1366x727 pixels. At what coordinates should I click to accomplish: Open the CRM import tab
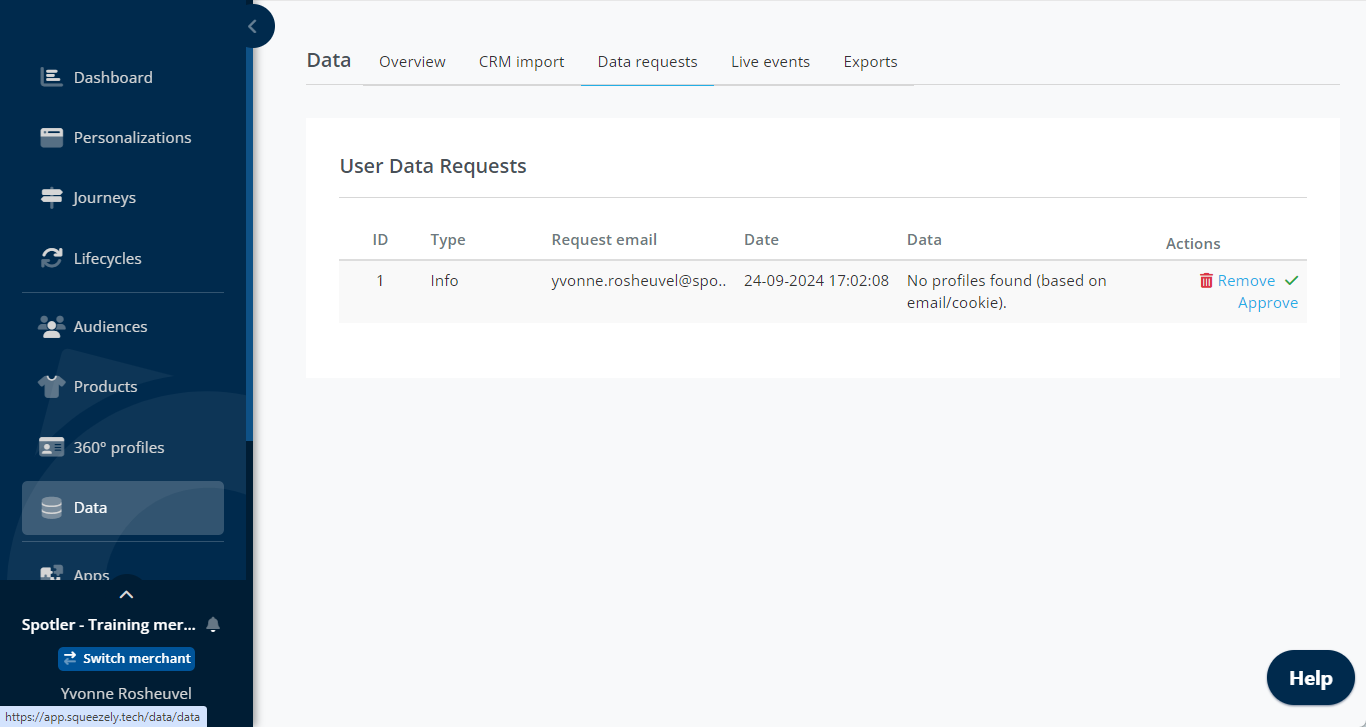pyautogui.click(x=521, y=62)
